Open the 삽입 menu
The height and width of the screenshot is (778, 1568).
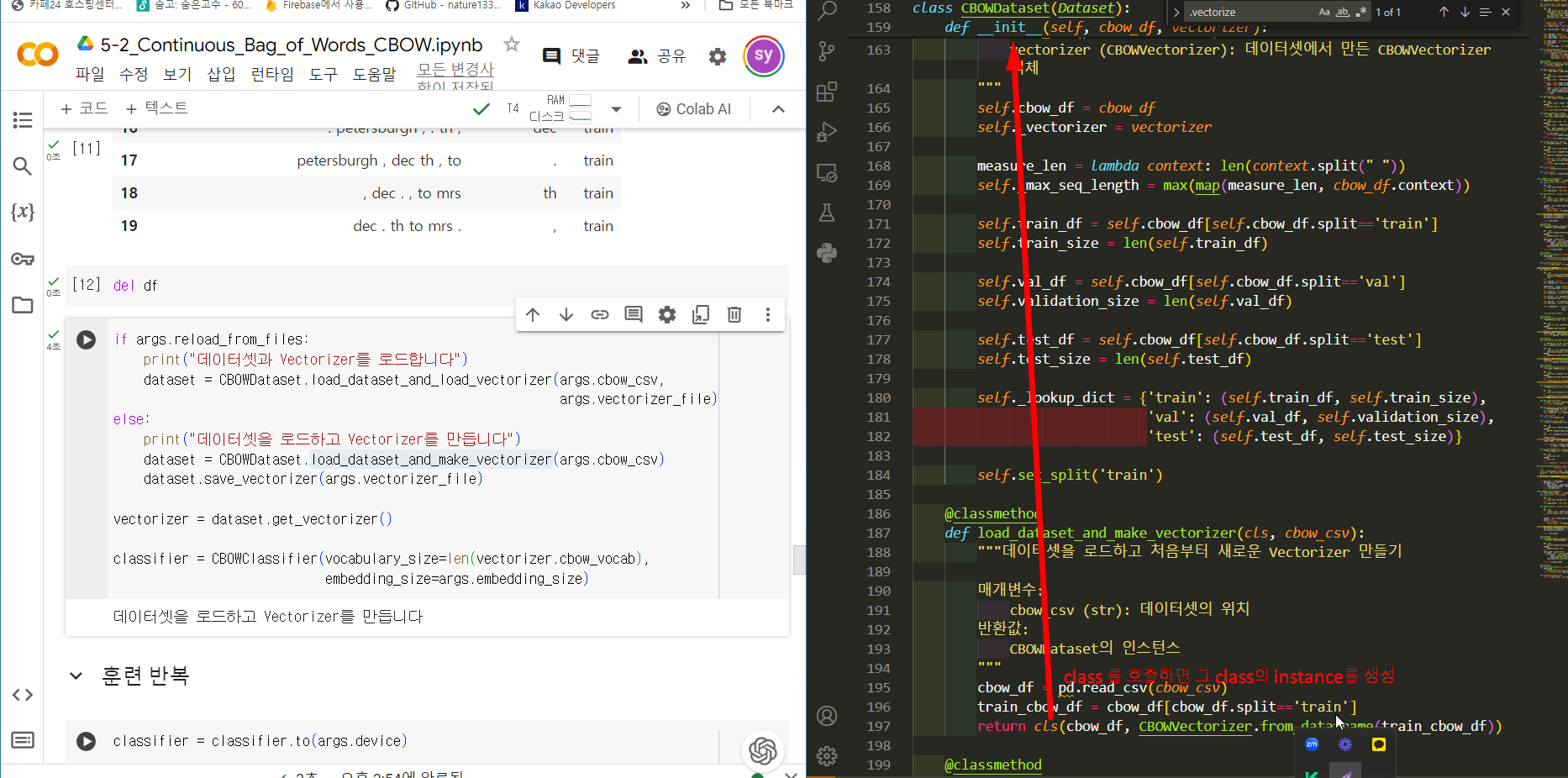point(221,74)
